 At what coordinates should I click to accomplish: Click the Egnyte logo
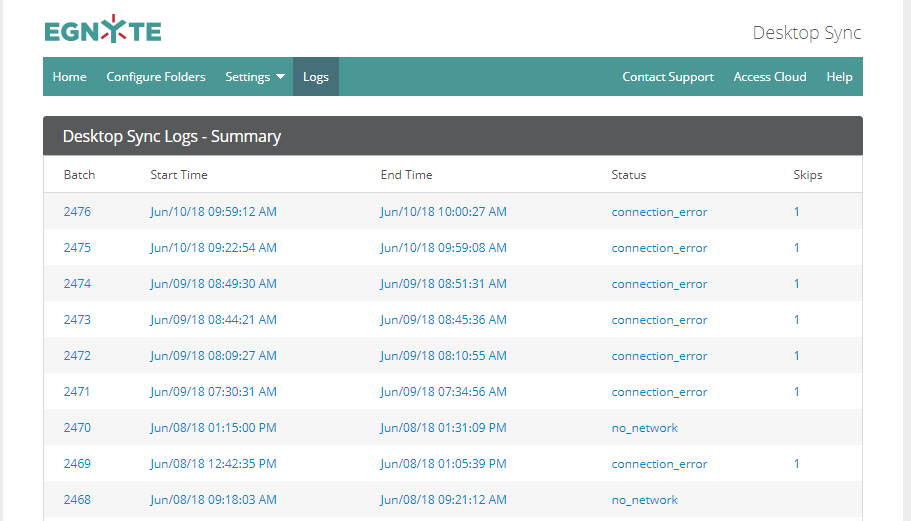click(x=103, y=29)
